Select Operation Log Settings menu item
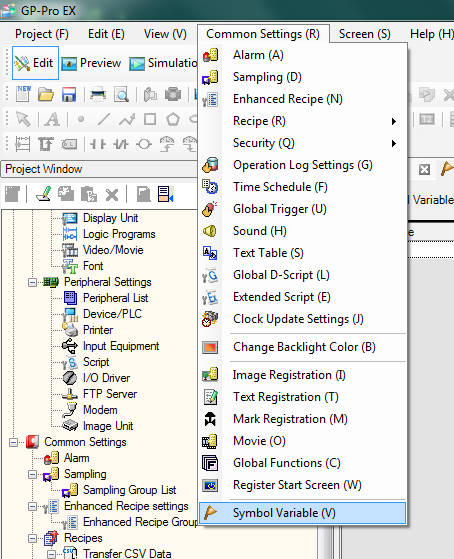Image resolution: width=454 pixels, height=559 pixels. tap(302, 165)
